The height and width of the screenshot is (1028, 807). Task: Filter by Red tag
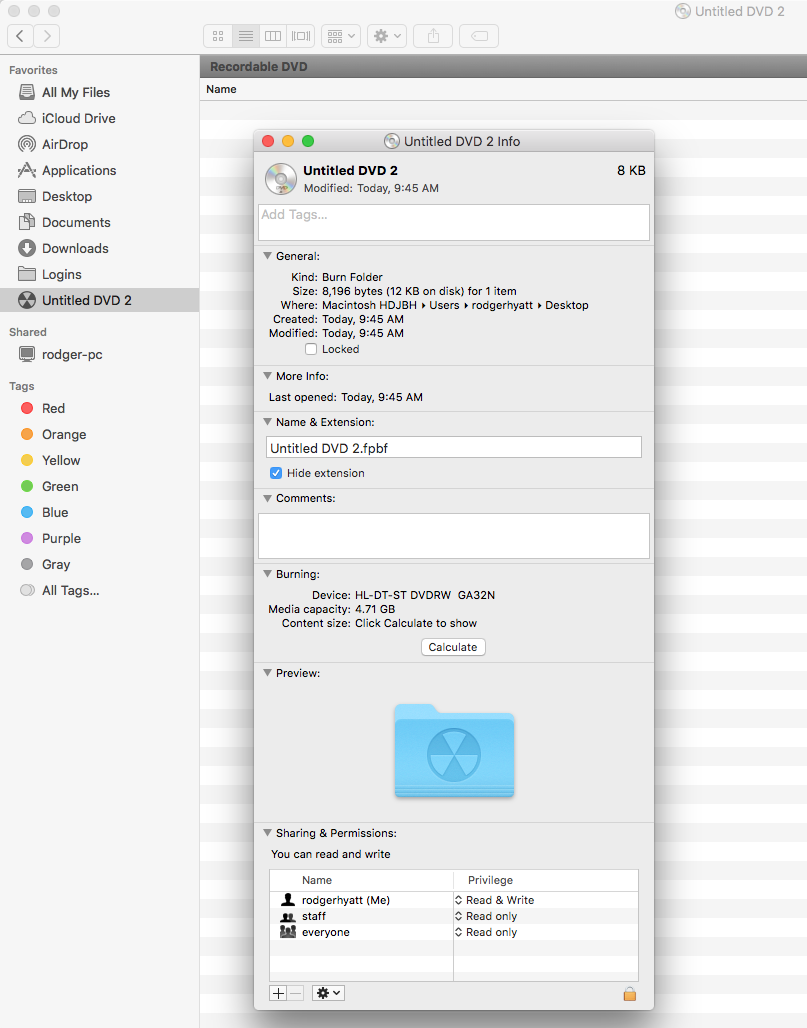100,408
